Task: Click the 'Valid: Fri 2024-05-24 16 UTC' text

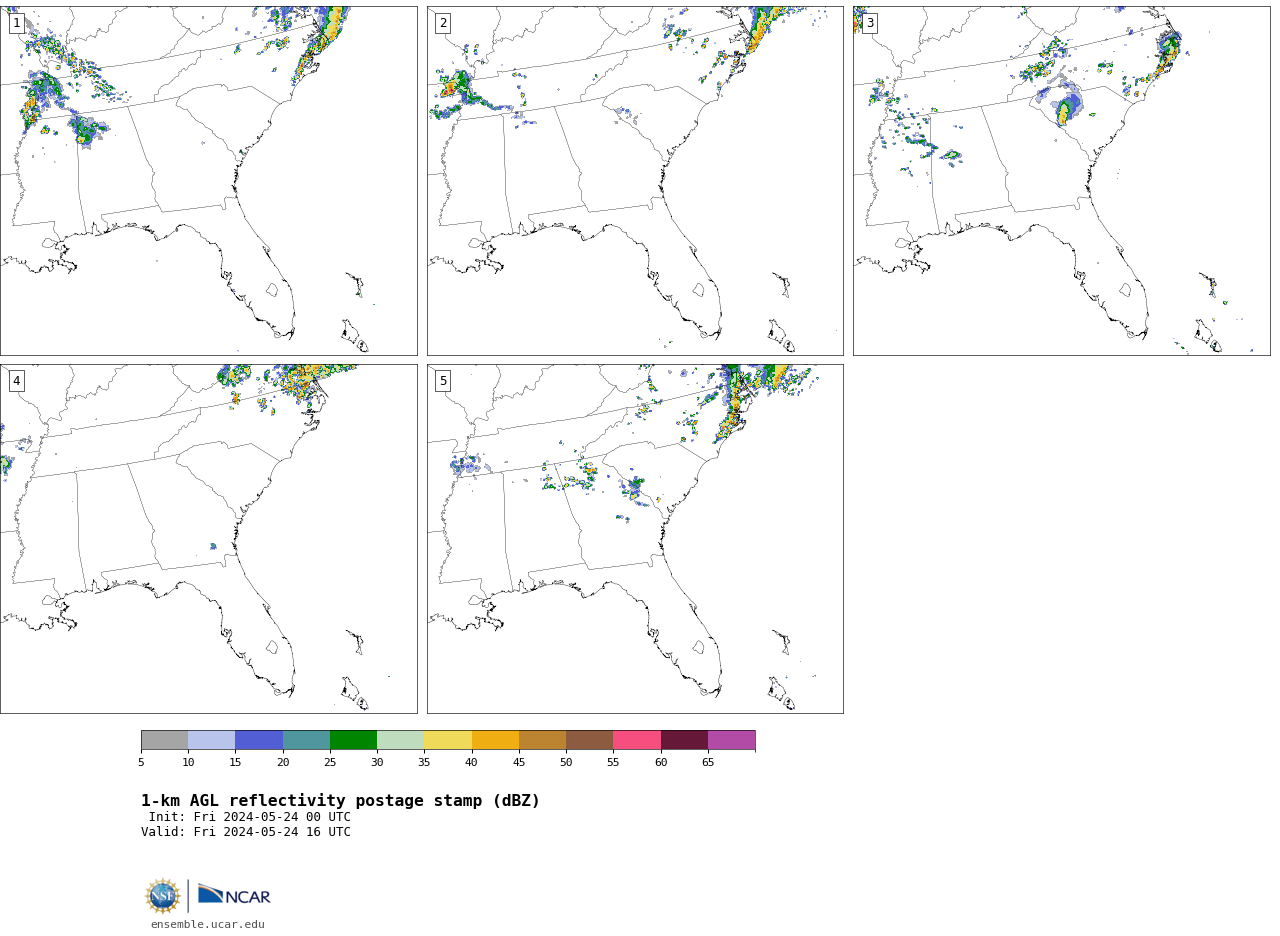Action: point(246,832)
